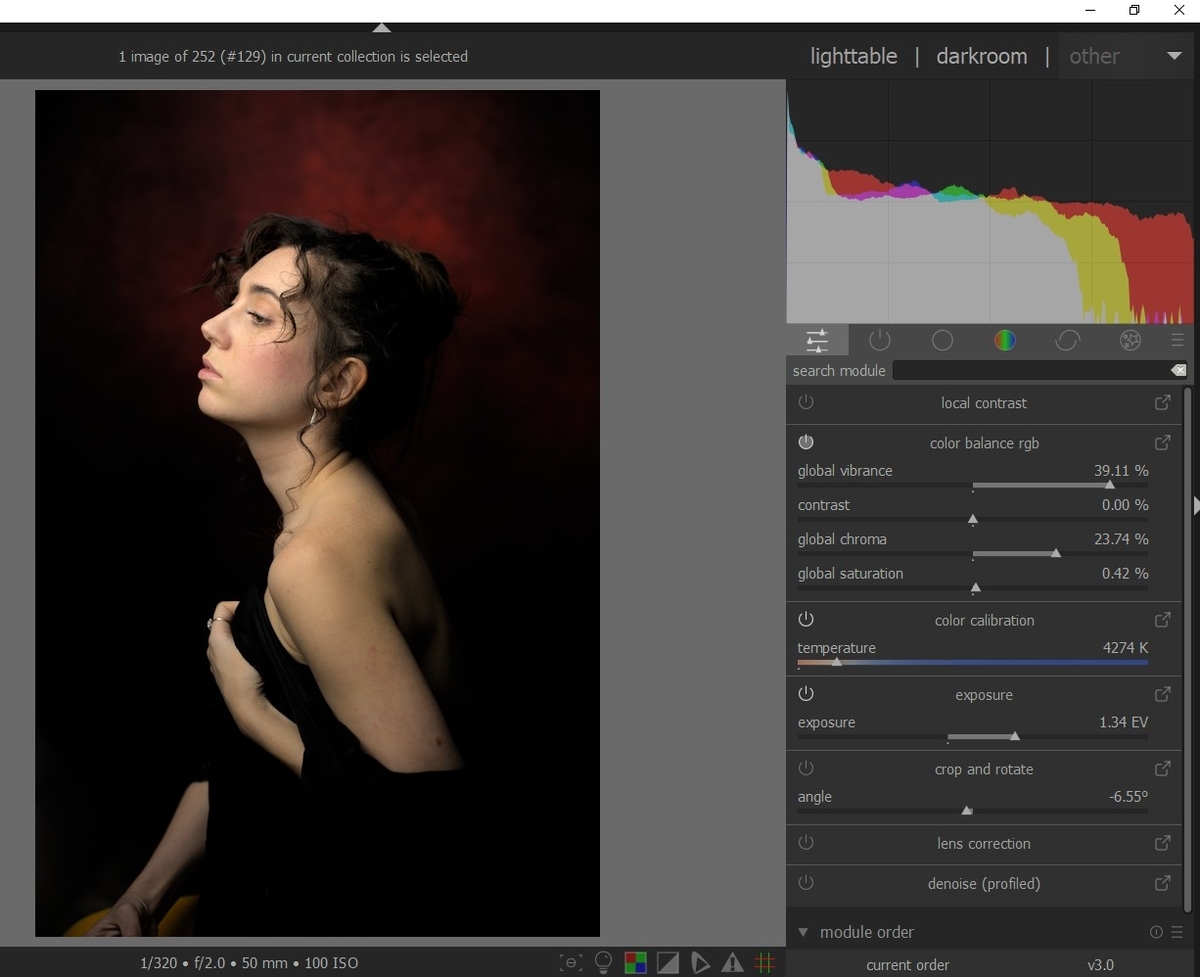Image resolution: width=1200 pixels, height=977 pixels.
Task: Toggle softproofing icon
Action: pyautogui.click(x=700, y=963)
